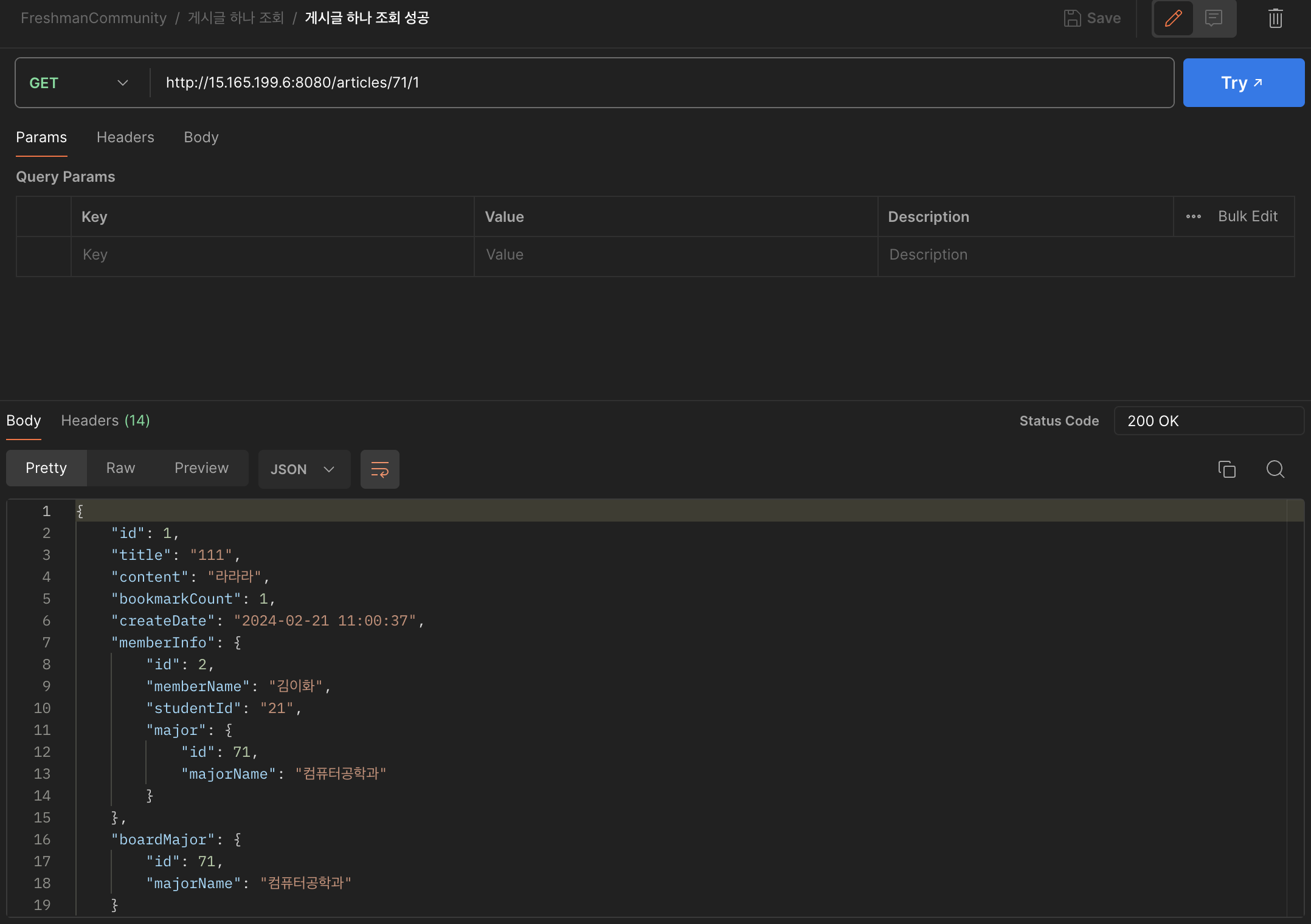Open FreshmanCommunity in the breadcrumb

[94, 18]
